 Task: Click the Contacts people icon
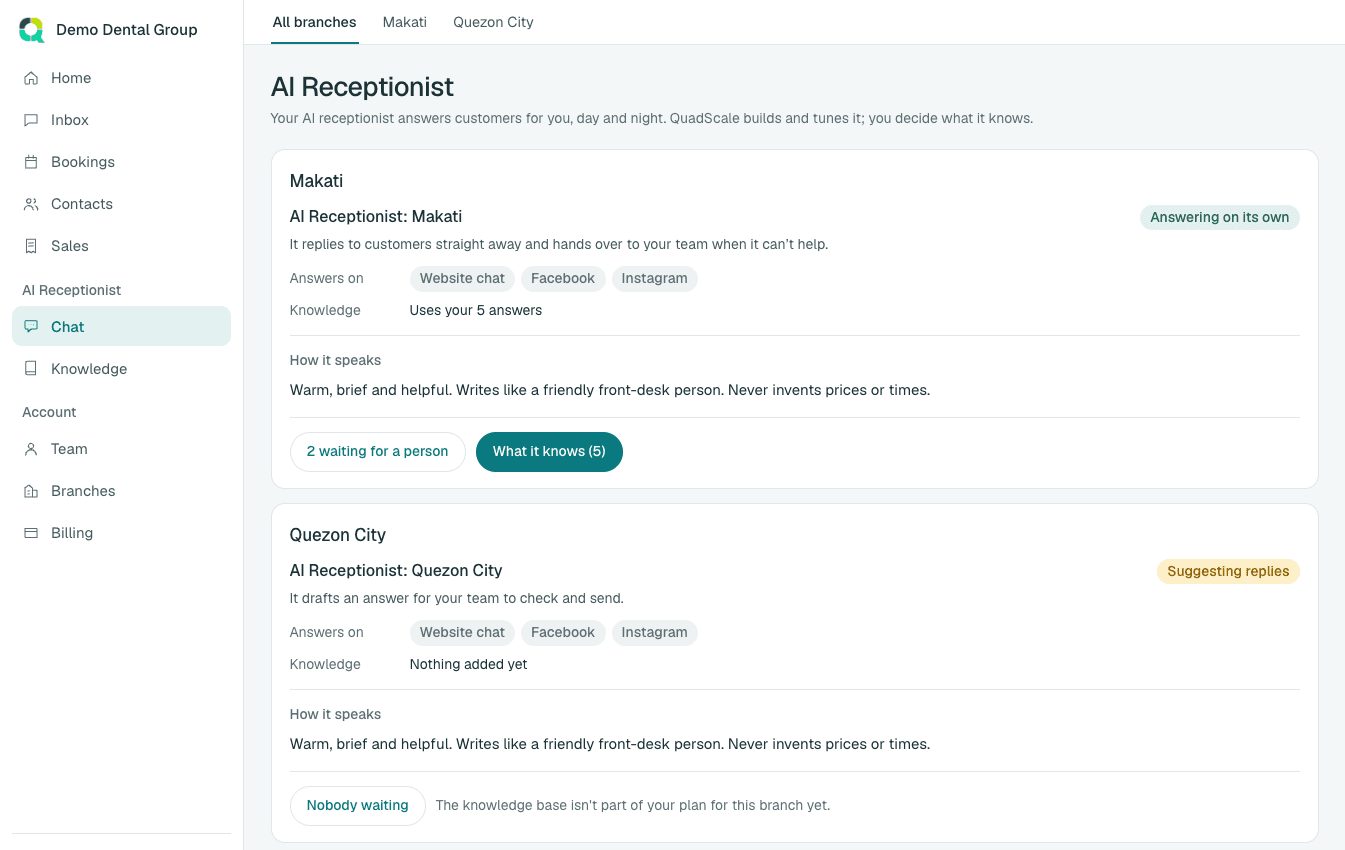click(x=31, y=204)
